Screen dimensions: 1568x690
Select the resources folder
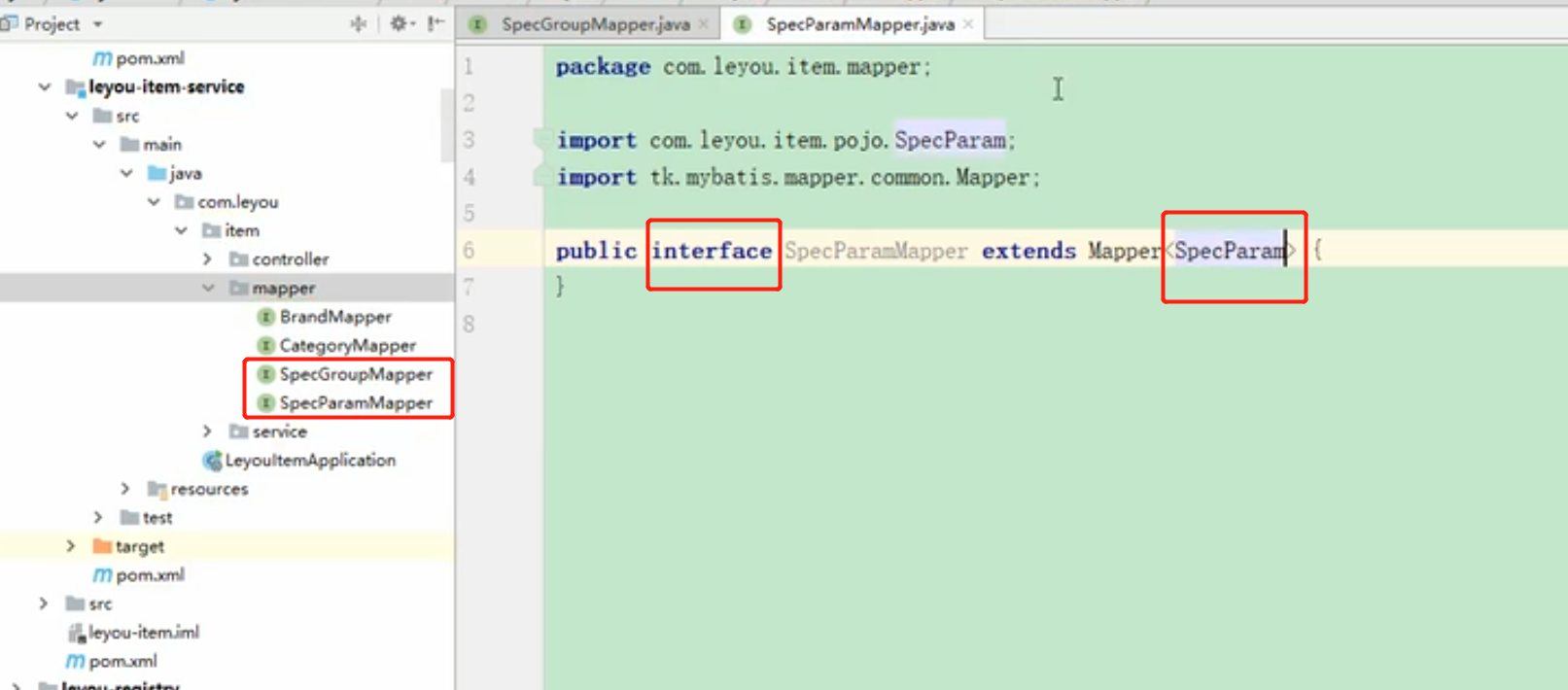[209, 488]
